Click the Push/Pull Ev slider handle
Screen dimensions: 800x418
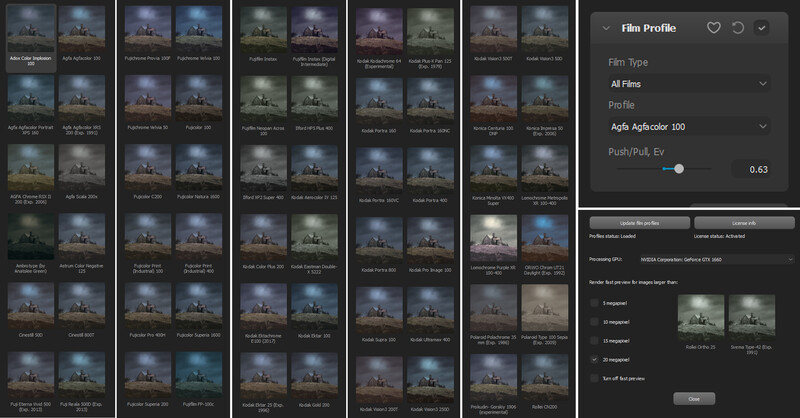679,168
